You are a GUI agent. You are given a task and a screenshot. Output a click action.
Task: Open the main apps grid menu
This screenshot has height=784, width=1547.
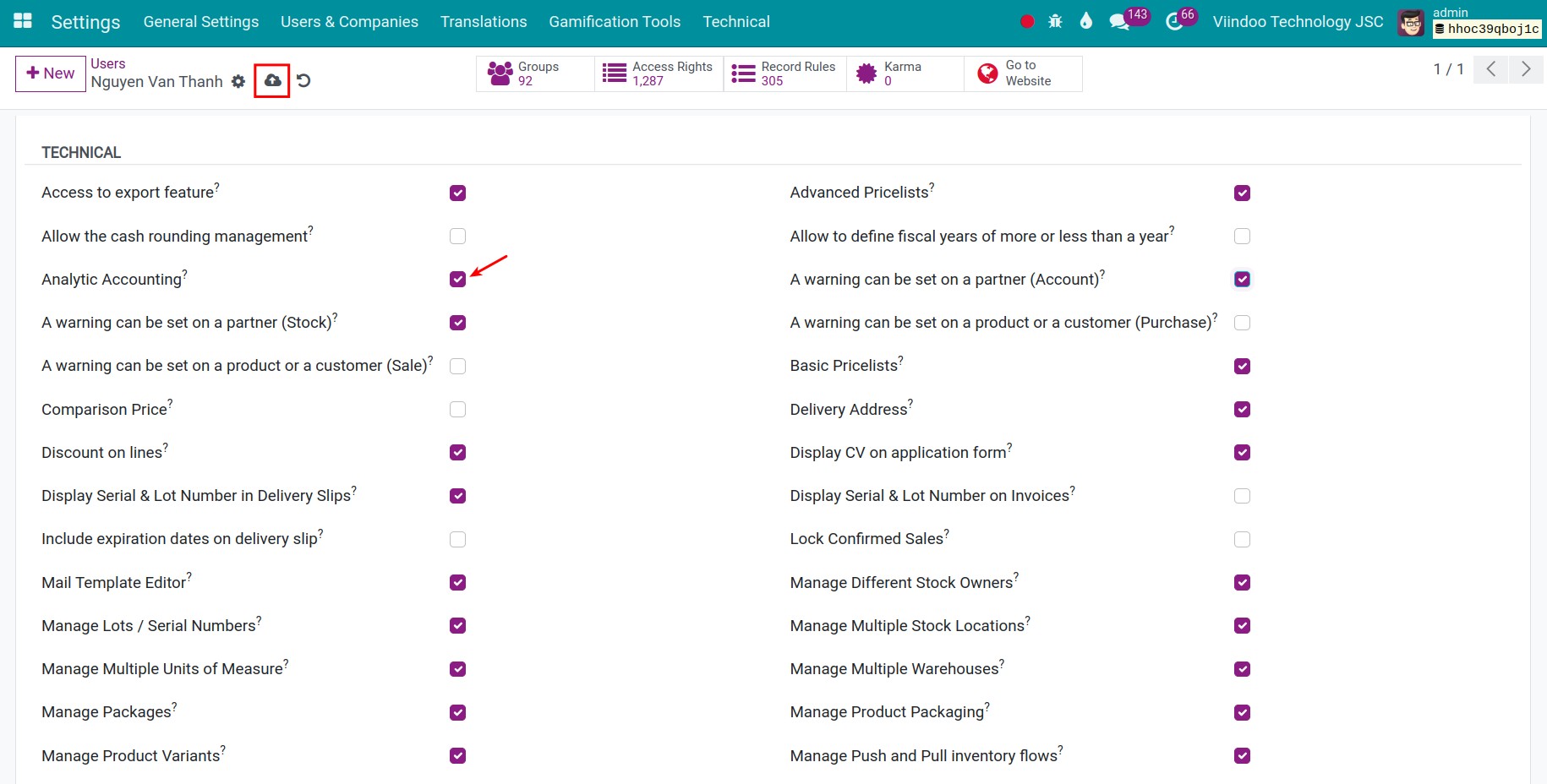pyautogui.click(x=23, y=21)
